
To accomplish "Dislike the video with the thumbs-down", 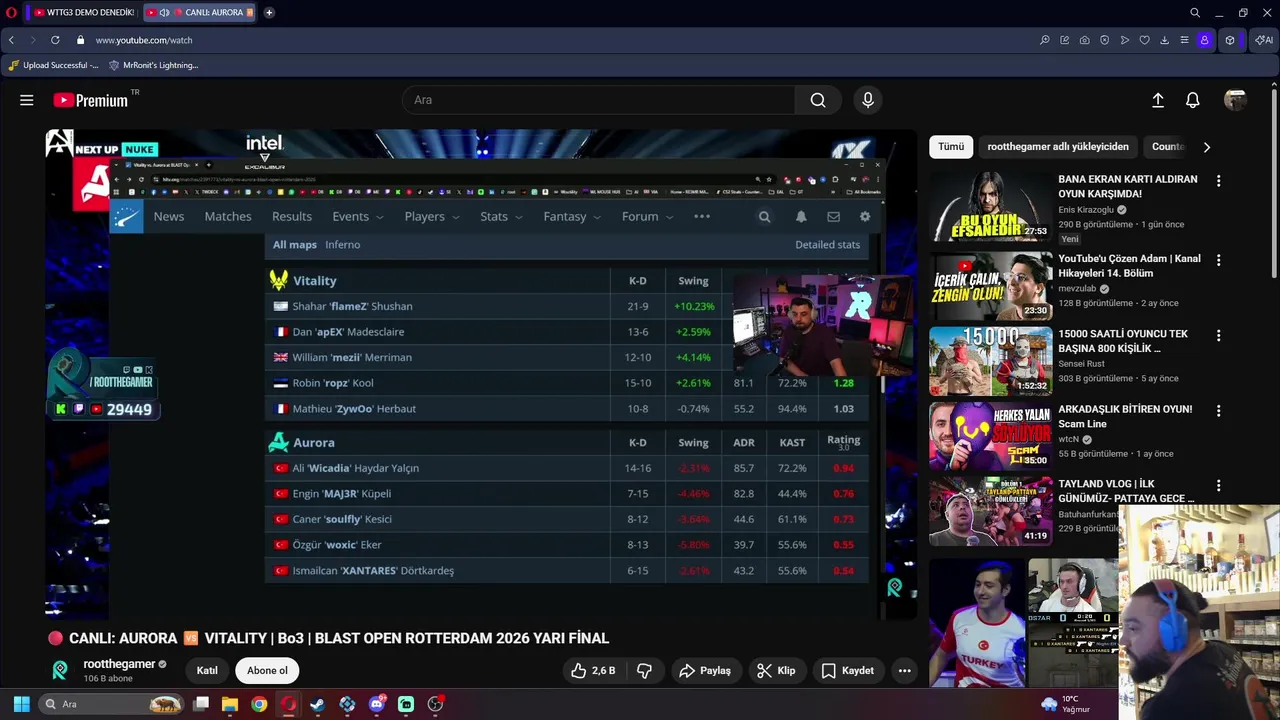I will [x=645, y=671].
